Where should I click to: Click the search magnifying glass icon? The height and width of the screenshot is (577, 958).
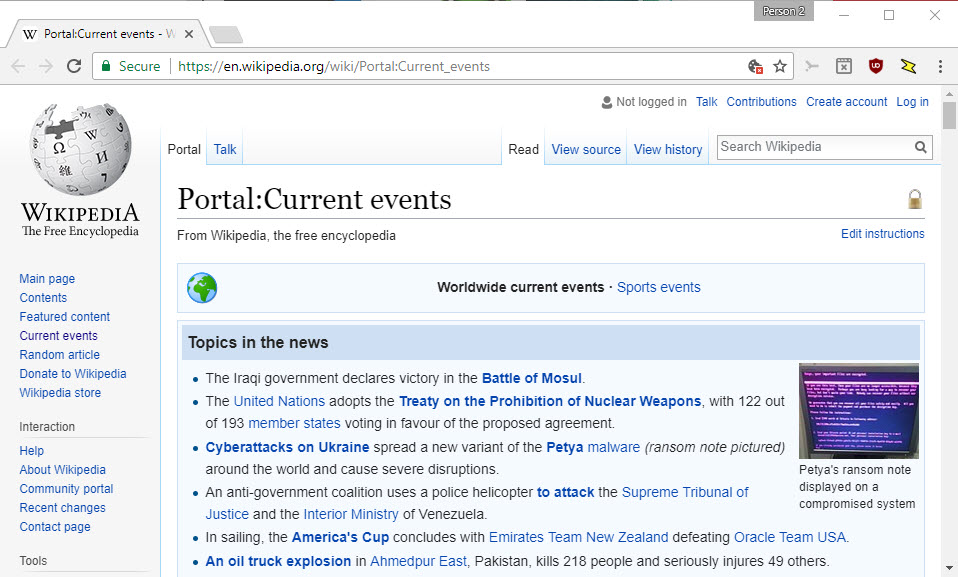click(920, 147)
